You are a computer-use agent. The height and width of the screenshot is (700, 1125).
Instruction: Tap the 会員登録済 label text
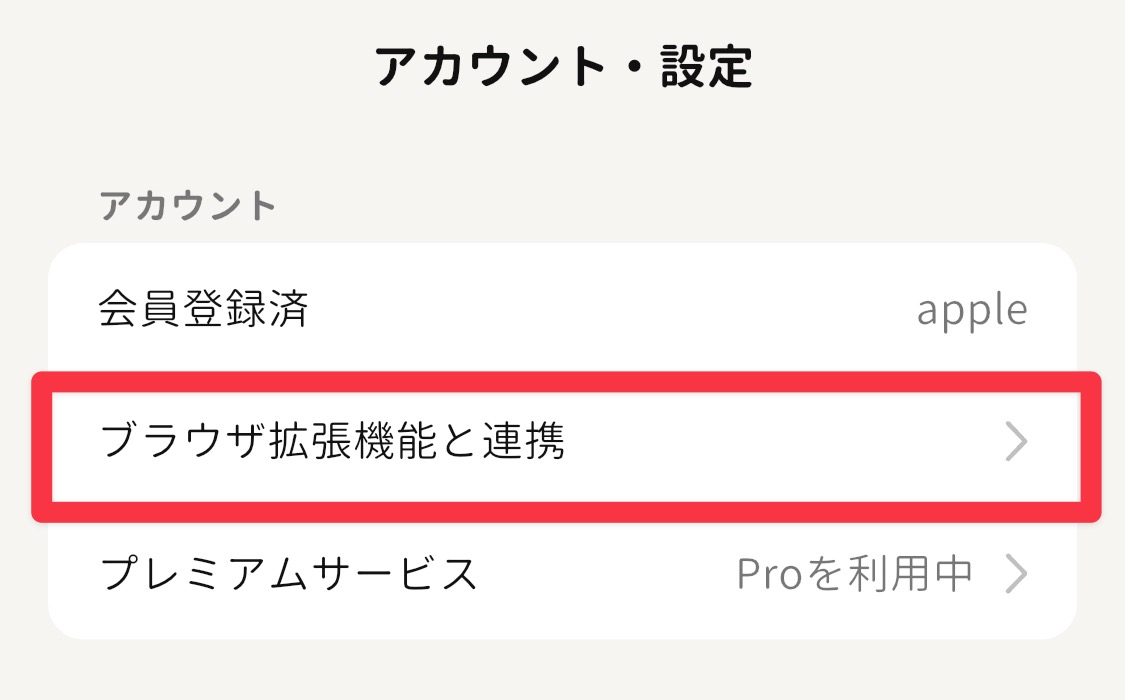click(x=204, y=311)
